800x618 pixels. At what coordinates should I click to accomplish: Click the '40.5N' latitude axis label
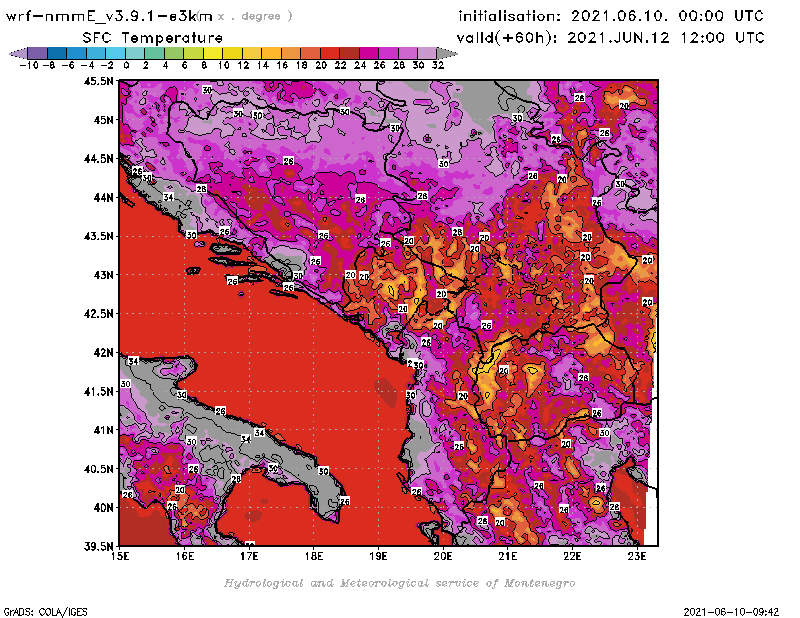point(98,469)
